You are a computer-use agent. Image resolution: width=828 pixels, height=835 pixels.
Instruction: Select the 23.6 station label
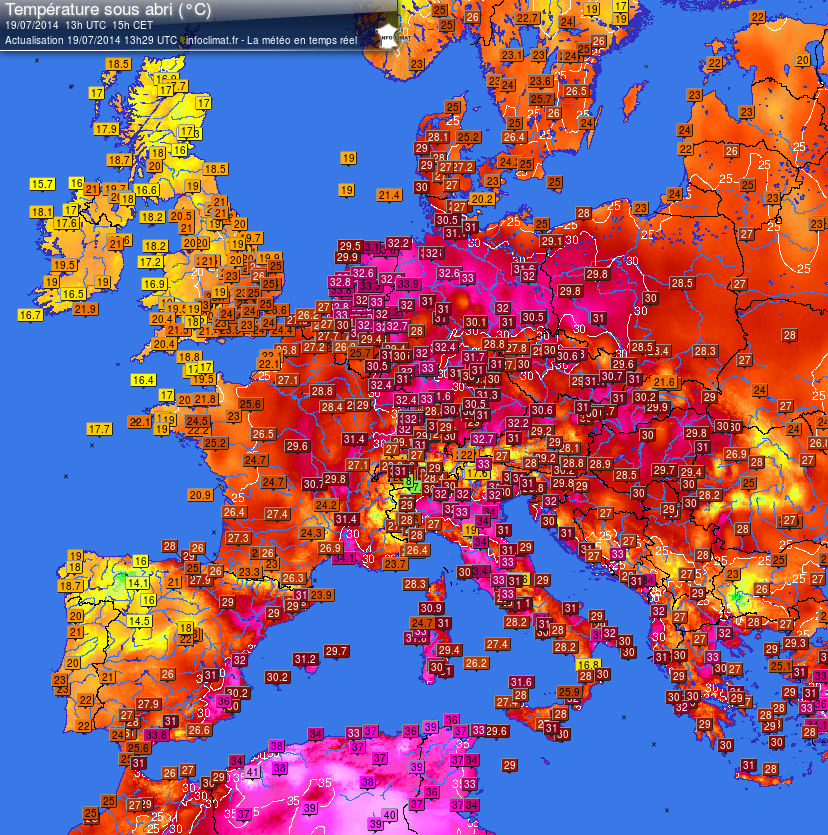tap(540, 81)
